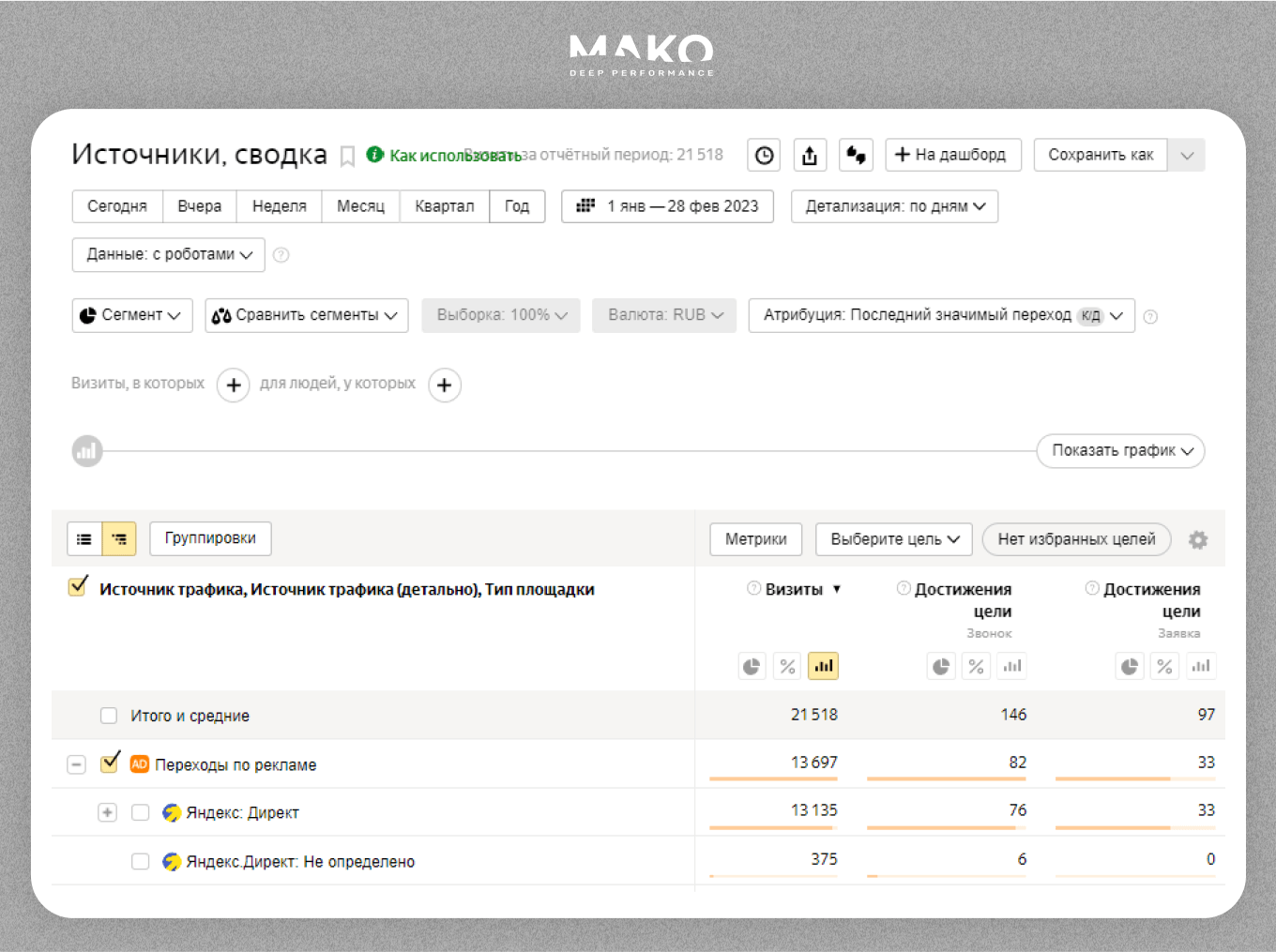Tick the Итого и средние checkbox
Image resolution: width=1276 pixels, height=952 pixels.
tap(109, 716)
